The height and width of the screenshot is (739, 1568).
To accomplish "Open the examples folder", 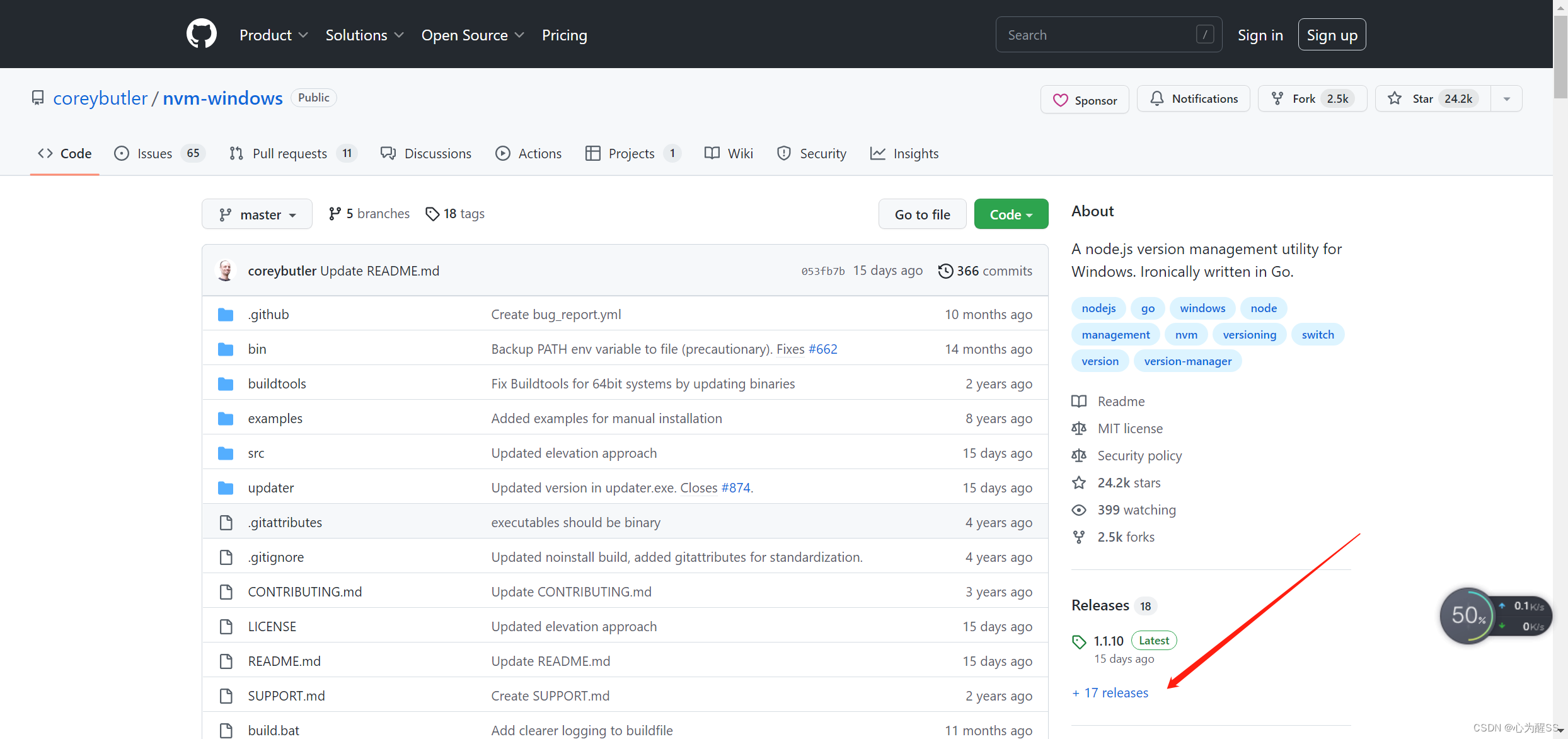I will coord(275,418).
